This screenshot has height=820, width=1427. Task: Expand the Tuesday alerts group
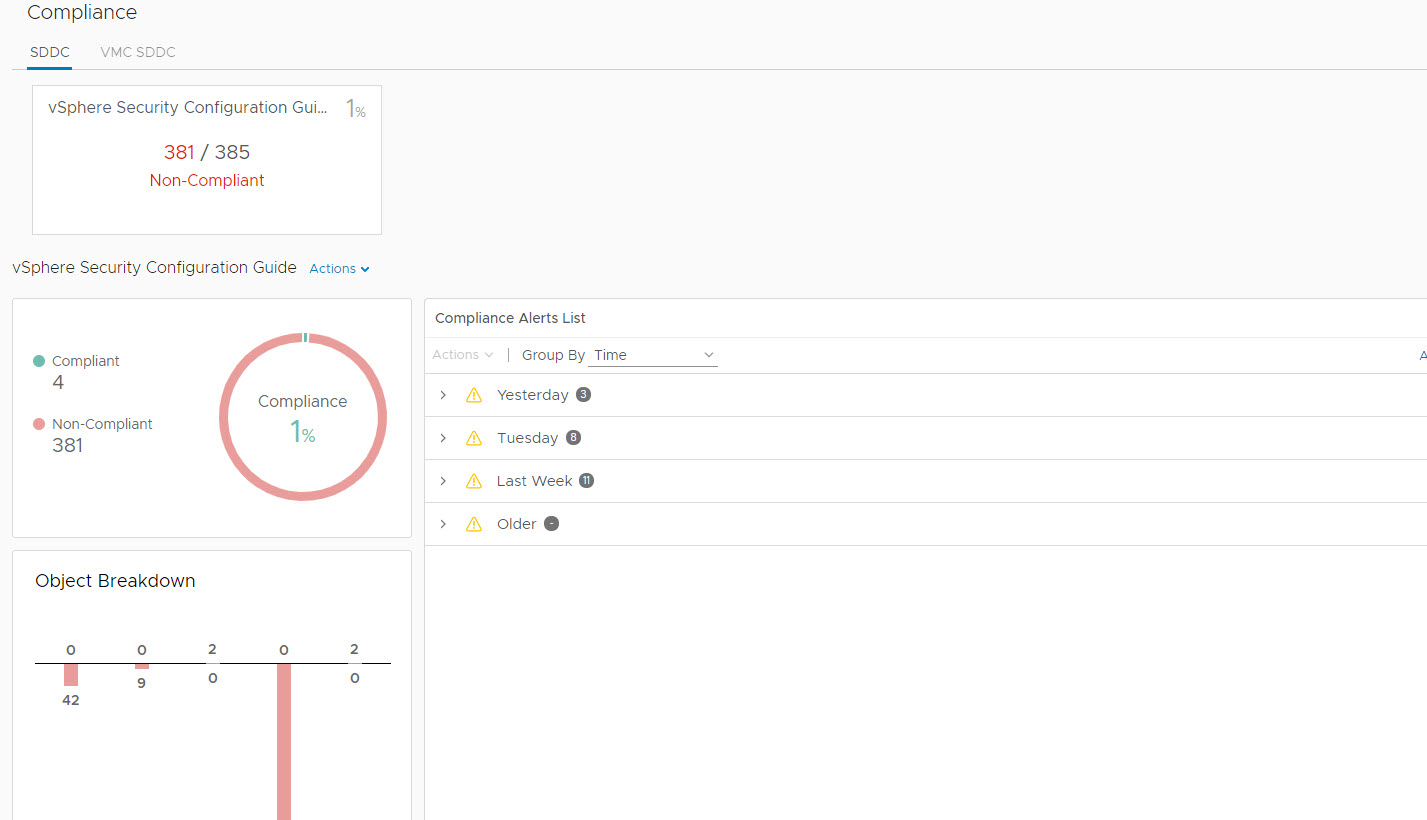pos(443,438)
